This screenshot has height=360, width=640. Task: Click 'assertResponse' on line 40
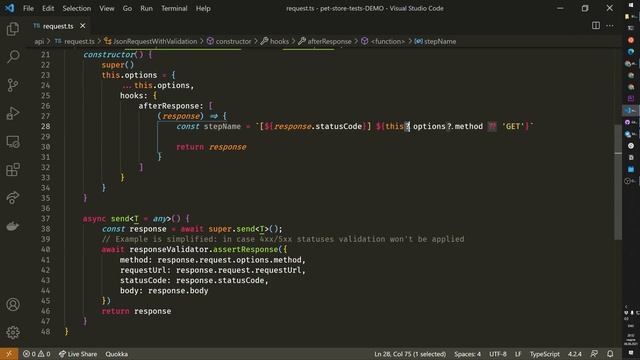click(246, 249)
